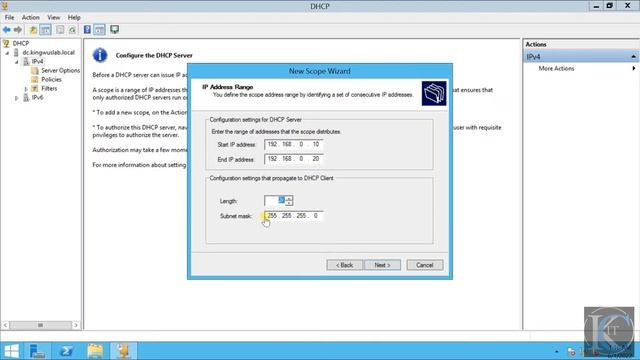Click the green monitor toolbar icon
640x360 pixels.
115,29
